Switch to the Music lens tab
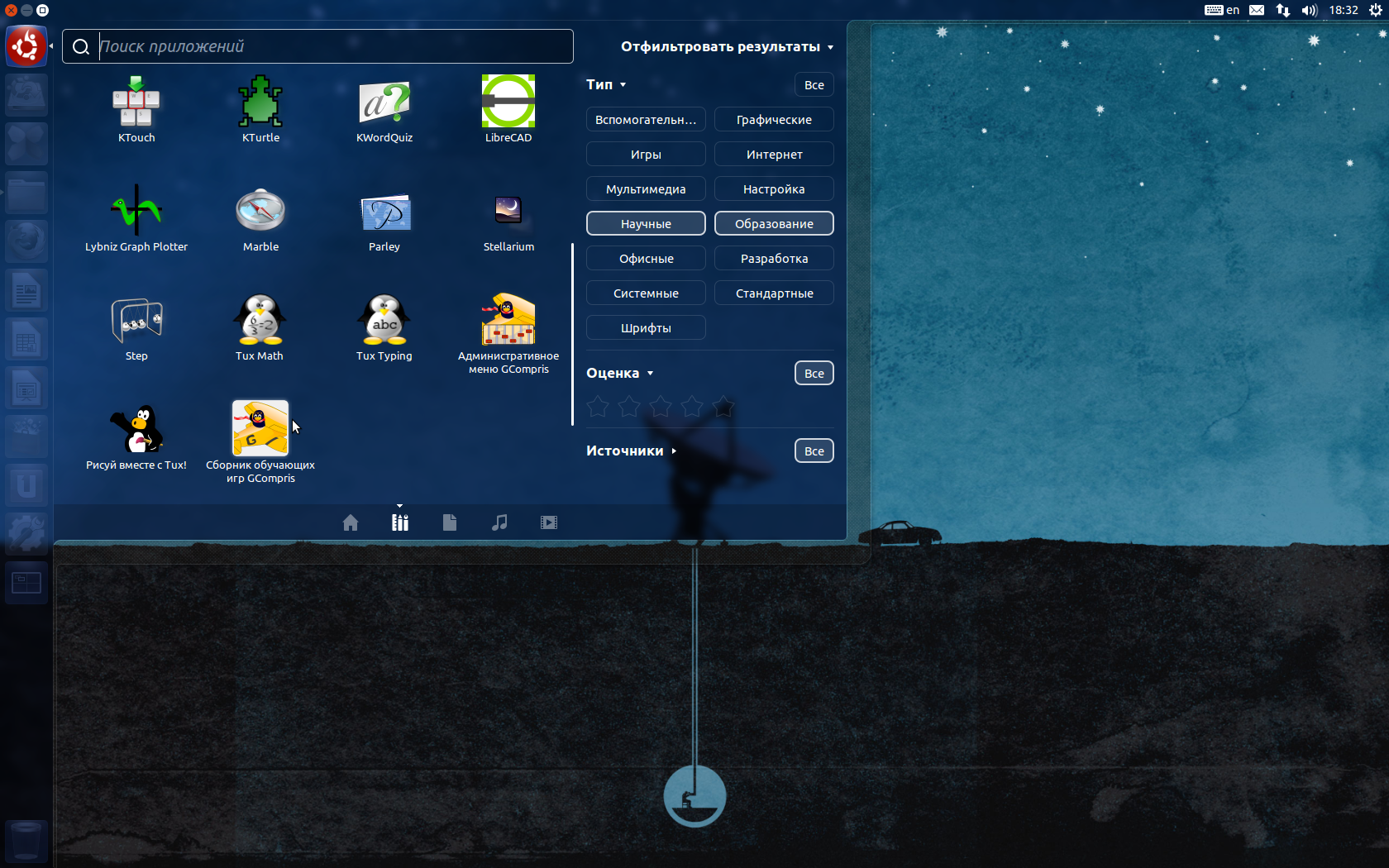1389x868 pixels. 499,522
